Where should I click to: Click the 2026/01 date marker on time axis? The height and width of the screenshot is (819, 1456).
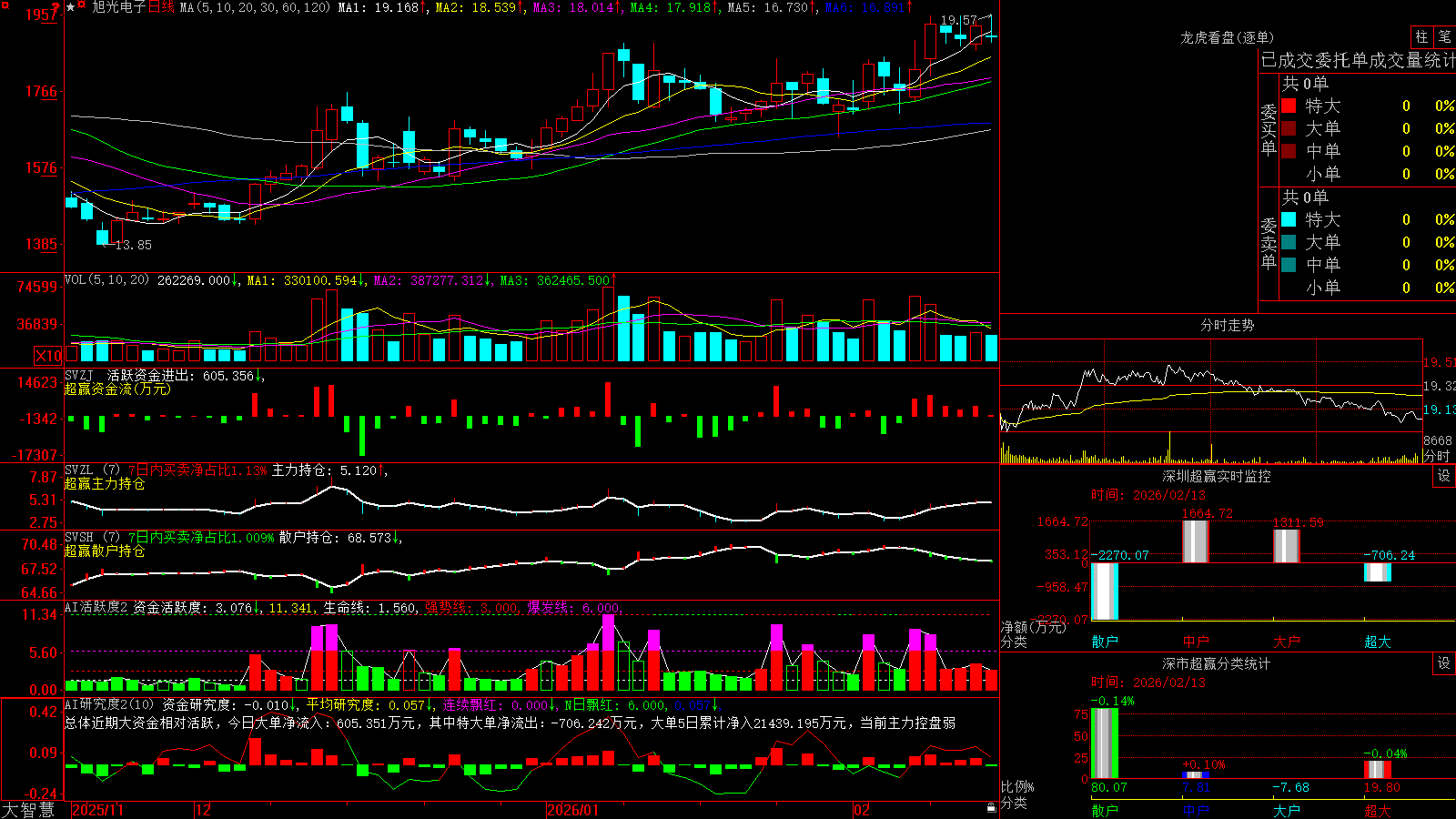tap(573, 810)
